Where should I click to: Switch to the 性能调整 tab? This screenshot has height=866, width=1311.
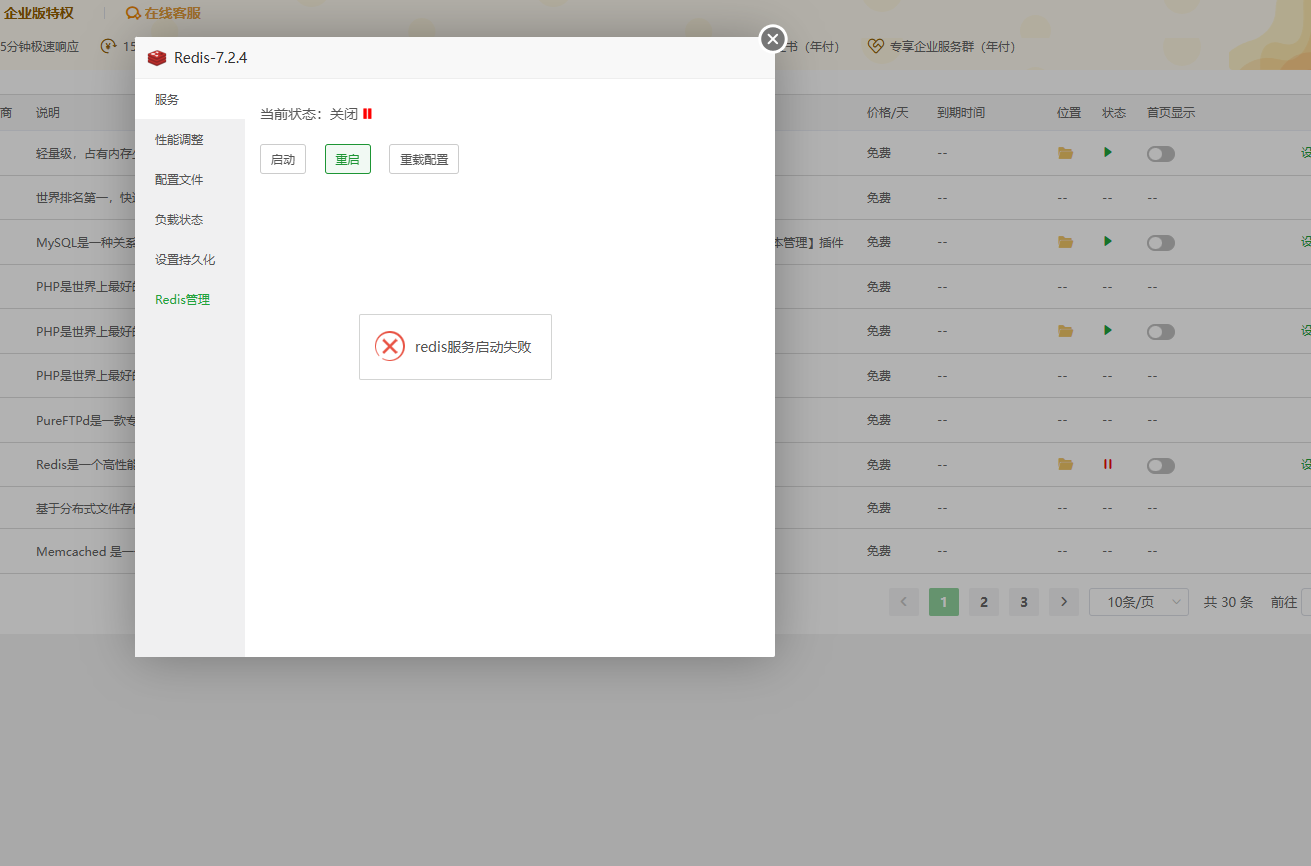[x=190, y=139]
